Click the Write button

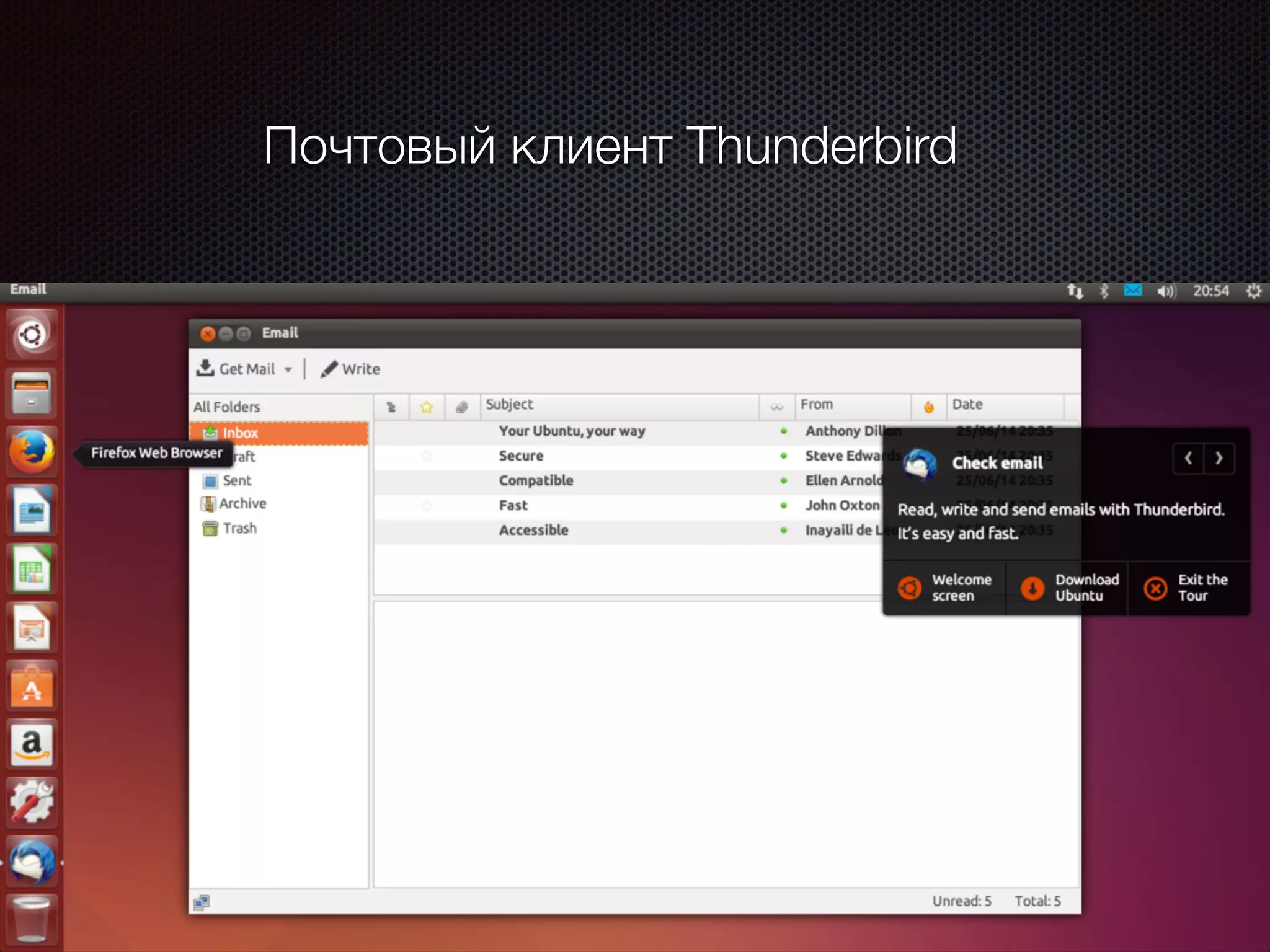pos(350,369)
